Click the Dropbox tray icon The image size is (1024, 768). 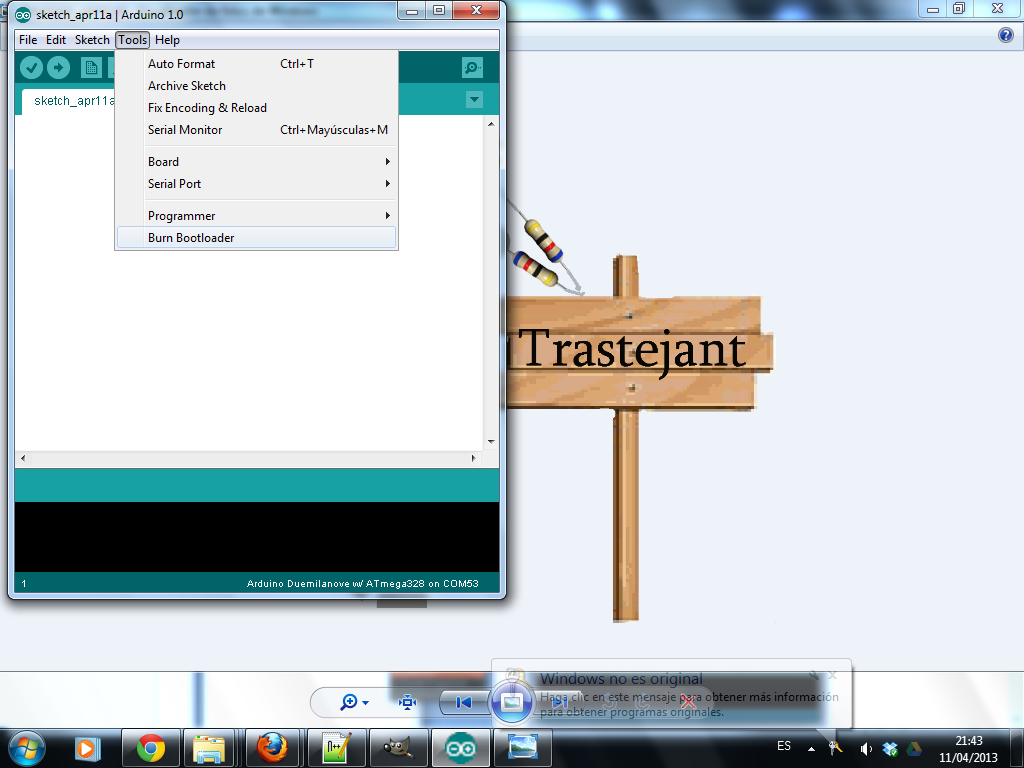coord(889,749)
